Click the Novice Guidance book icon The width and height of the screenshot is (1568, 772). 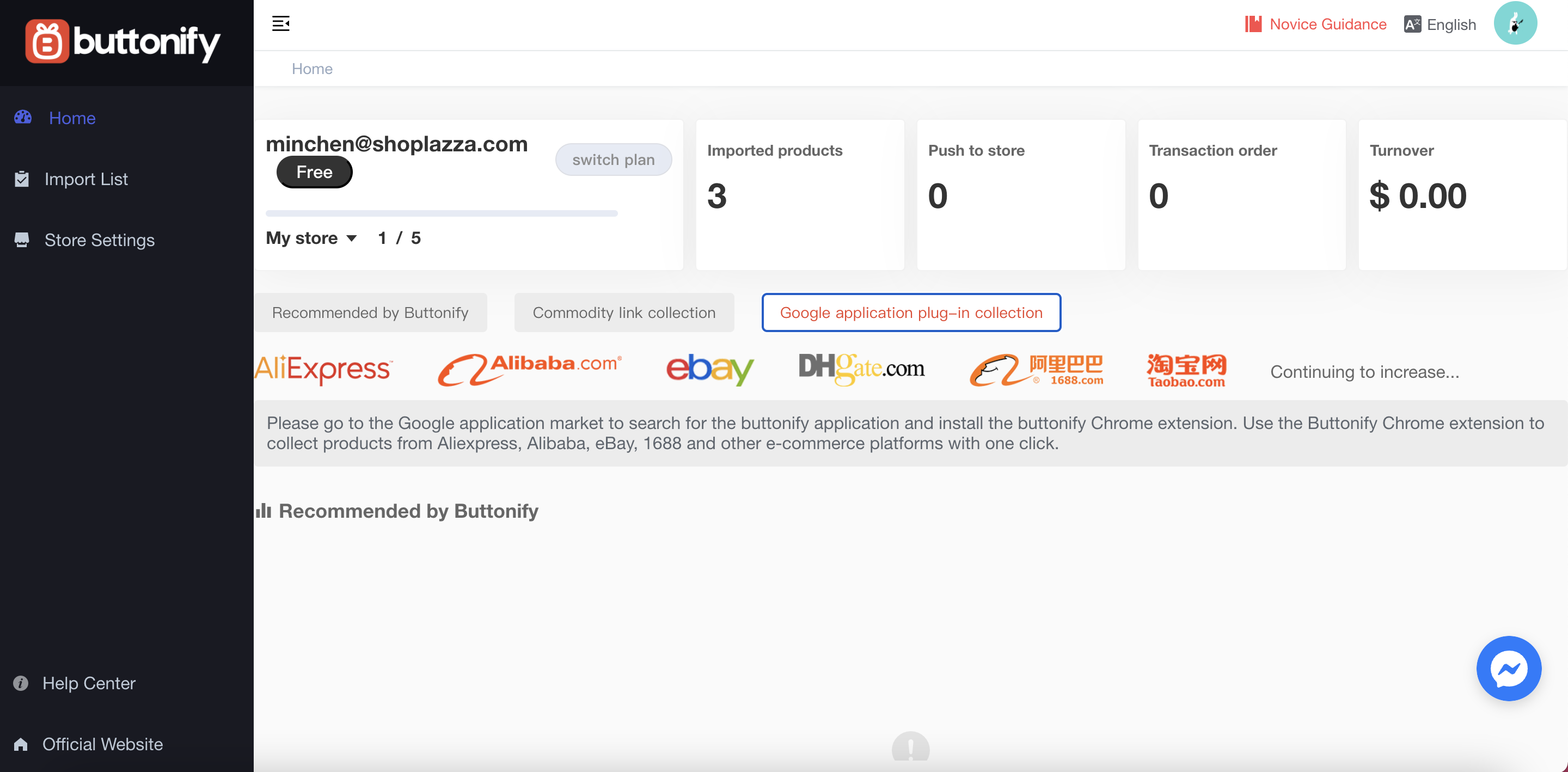[x=1253, y=24]
